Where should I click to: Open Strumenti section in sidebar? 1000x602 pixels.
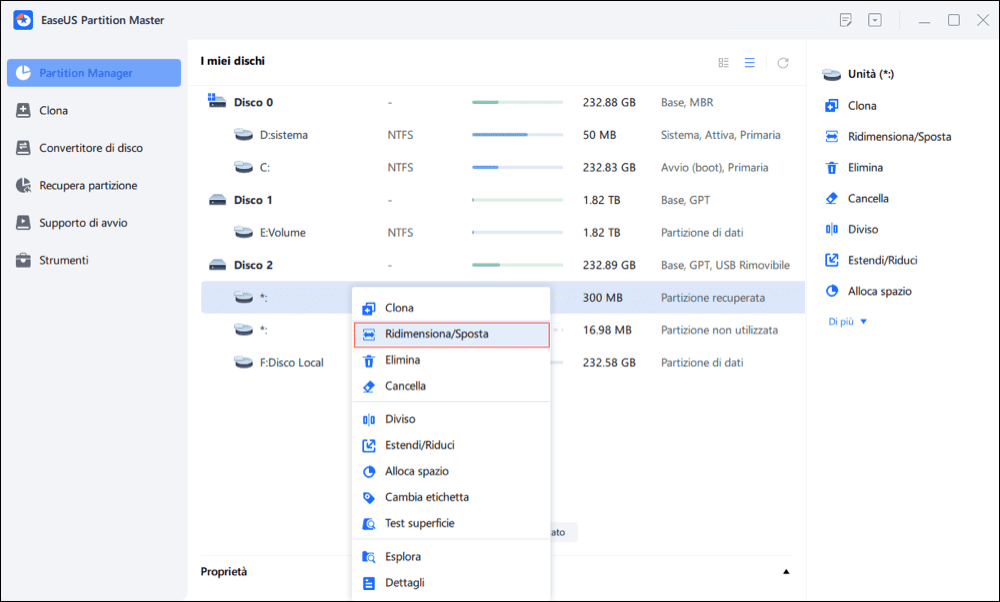[94, 260]
